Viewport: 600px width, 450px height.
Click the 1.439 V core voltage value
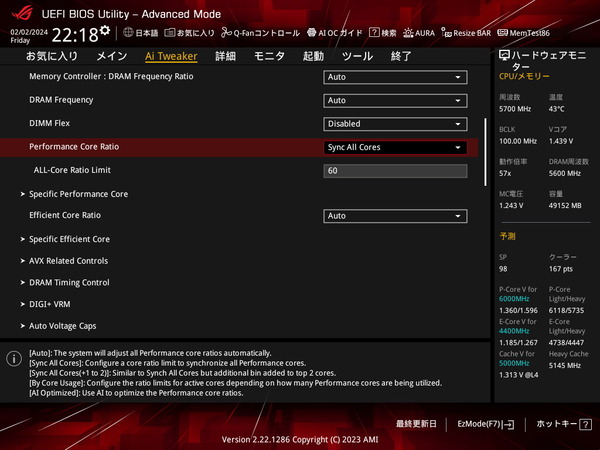(x=561, y=141)
